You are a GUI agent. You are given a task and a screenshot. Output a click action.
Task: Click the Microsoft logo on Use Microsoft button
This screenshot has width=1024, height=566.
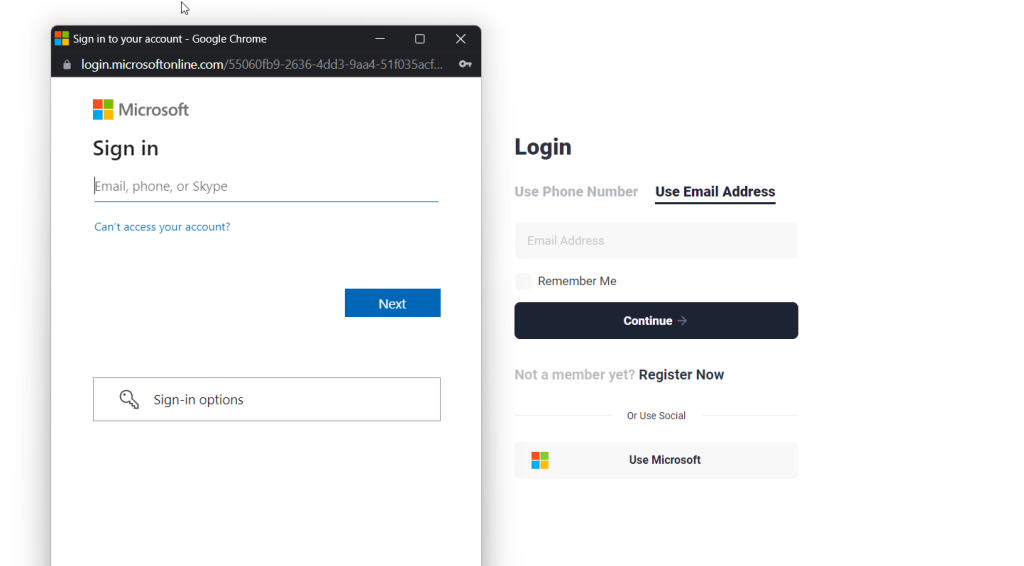click(x=540, y=460)
